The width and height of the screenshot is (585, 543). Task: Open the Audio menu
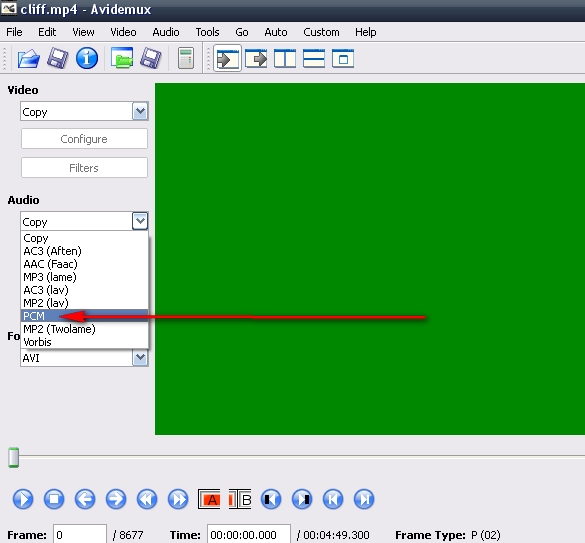tap(166, 32)
